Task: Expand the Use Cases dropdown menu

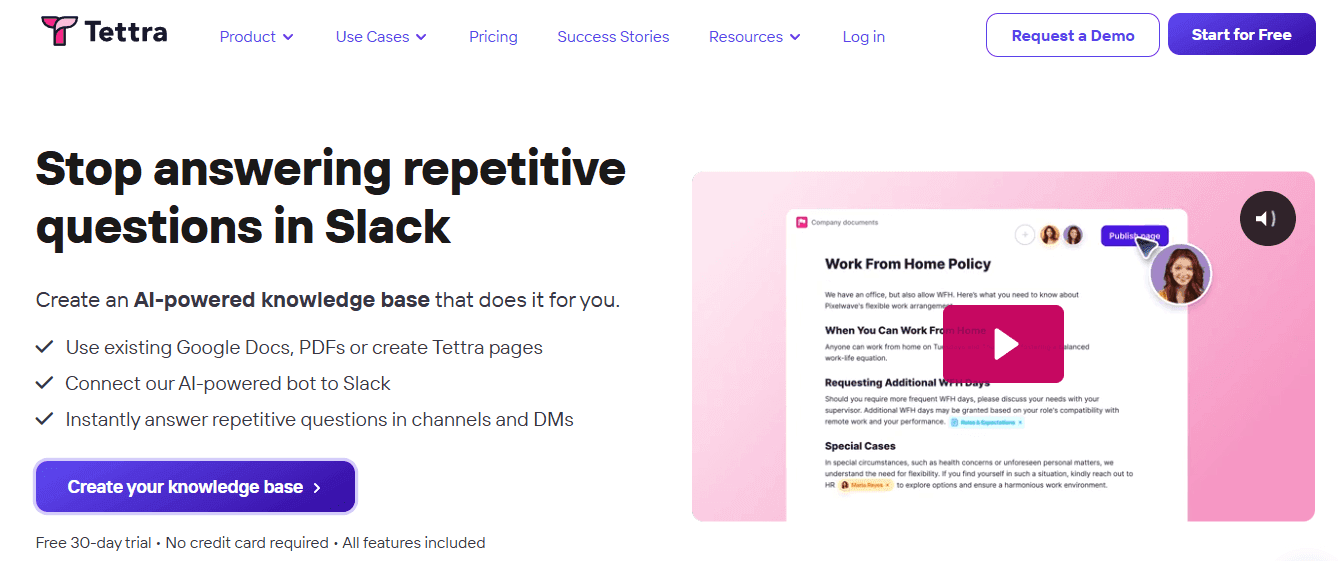Action: [382, 37]
